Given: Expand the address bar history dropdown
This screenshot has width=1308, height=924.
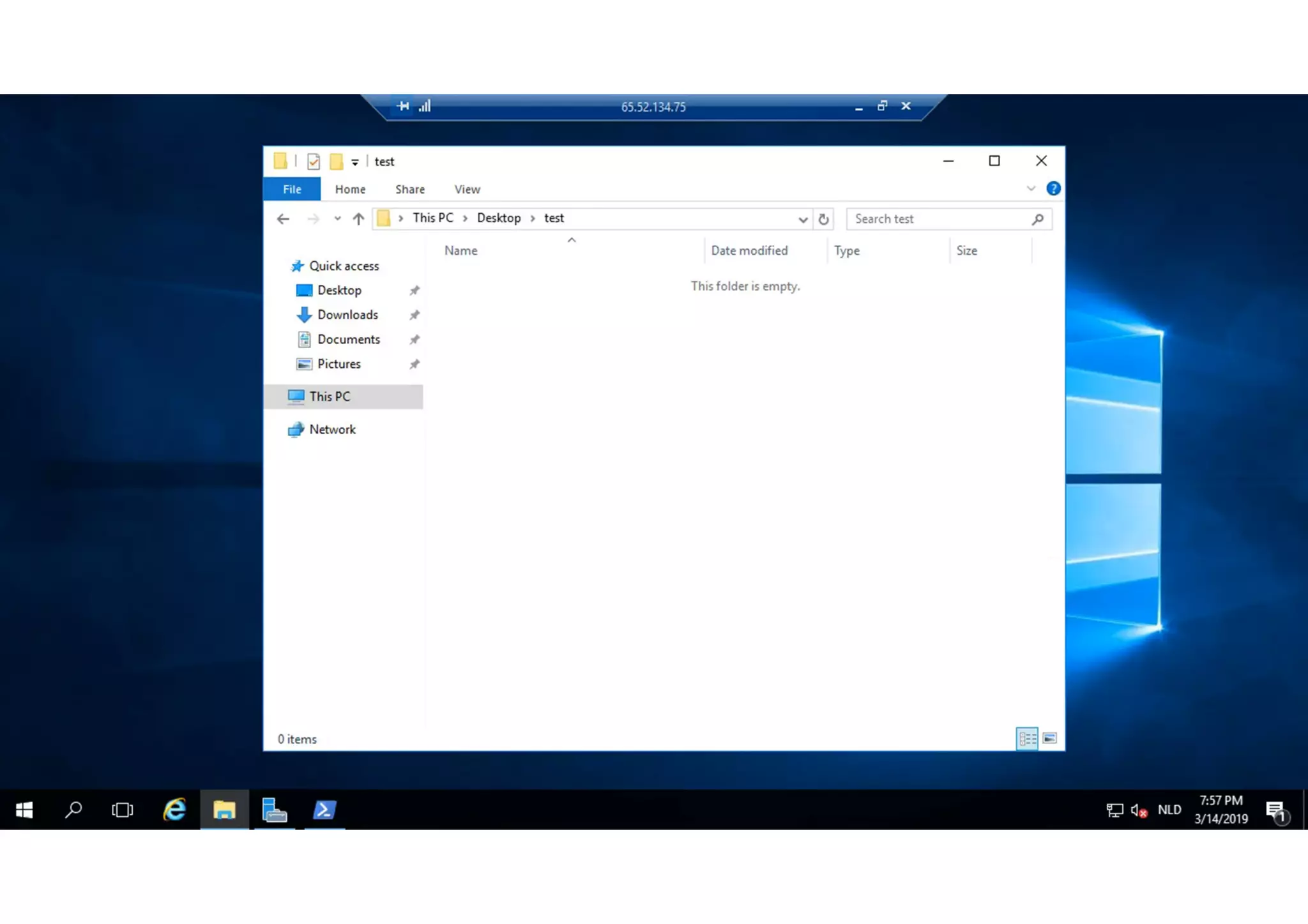Looking at the screenshot, I should pyautogui.click(x=802, y=219).
